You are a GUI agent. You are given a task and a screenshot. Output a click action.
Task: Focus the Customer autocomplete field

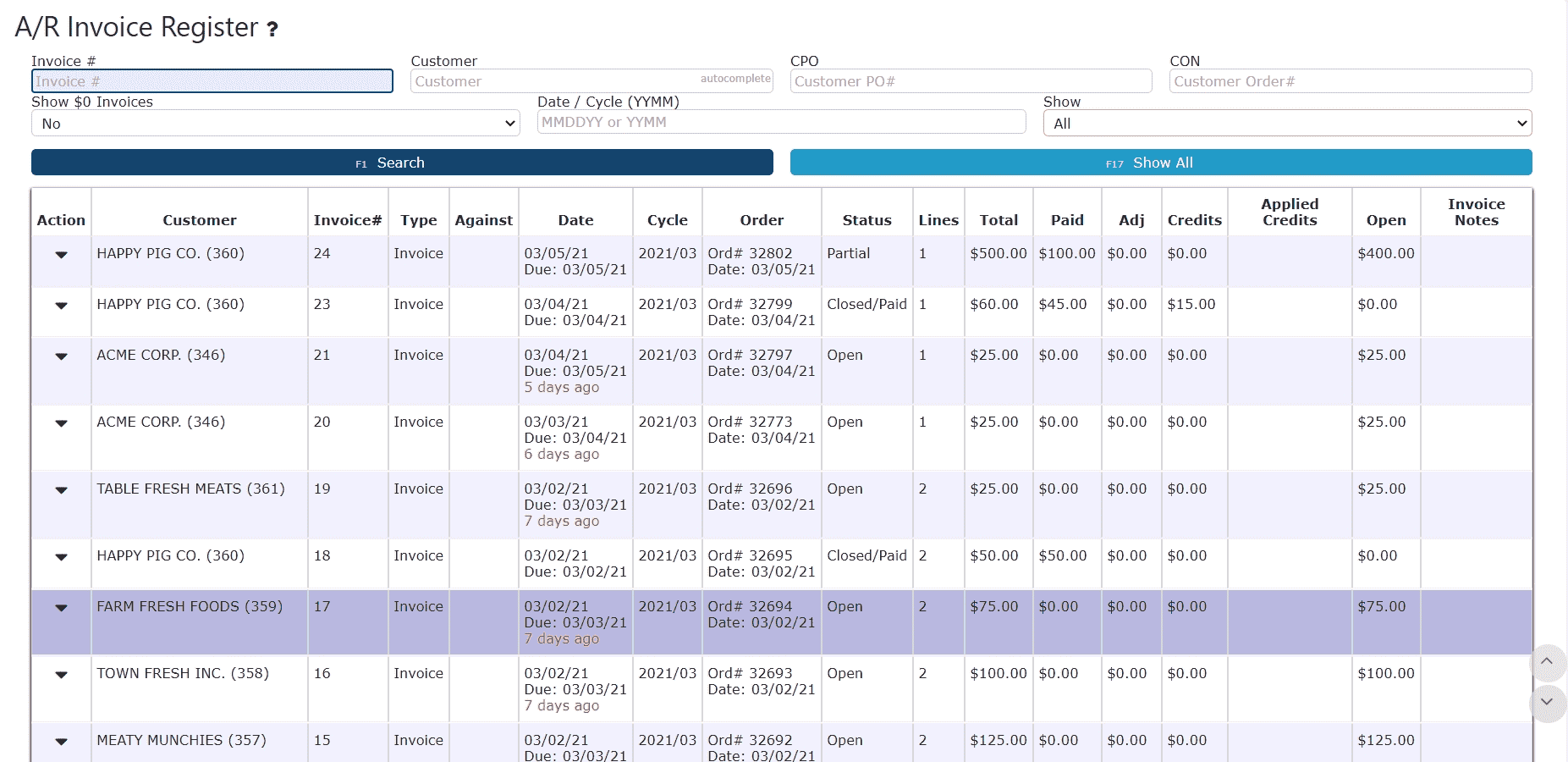pyautogui.click(x=591, y=81)
